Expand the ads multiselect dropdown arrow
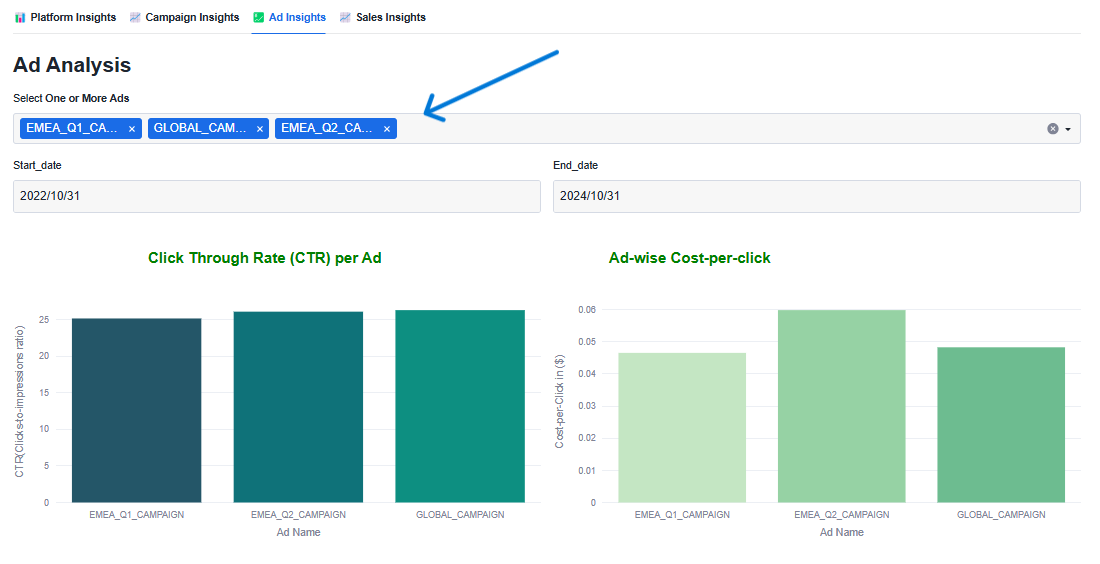 point(1068,129)
